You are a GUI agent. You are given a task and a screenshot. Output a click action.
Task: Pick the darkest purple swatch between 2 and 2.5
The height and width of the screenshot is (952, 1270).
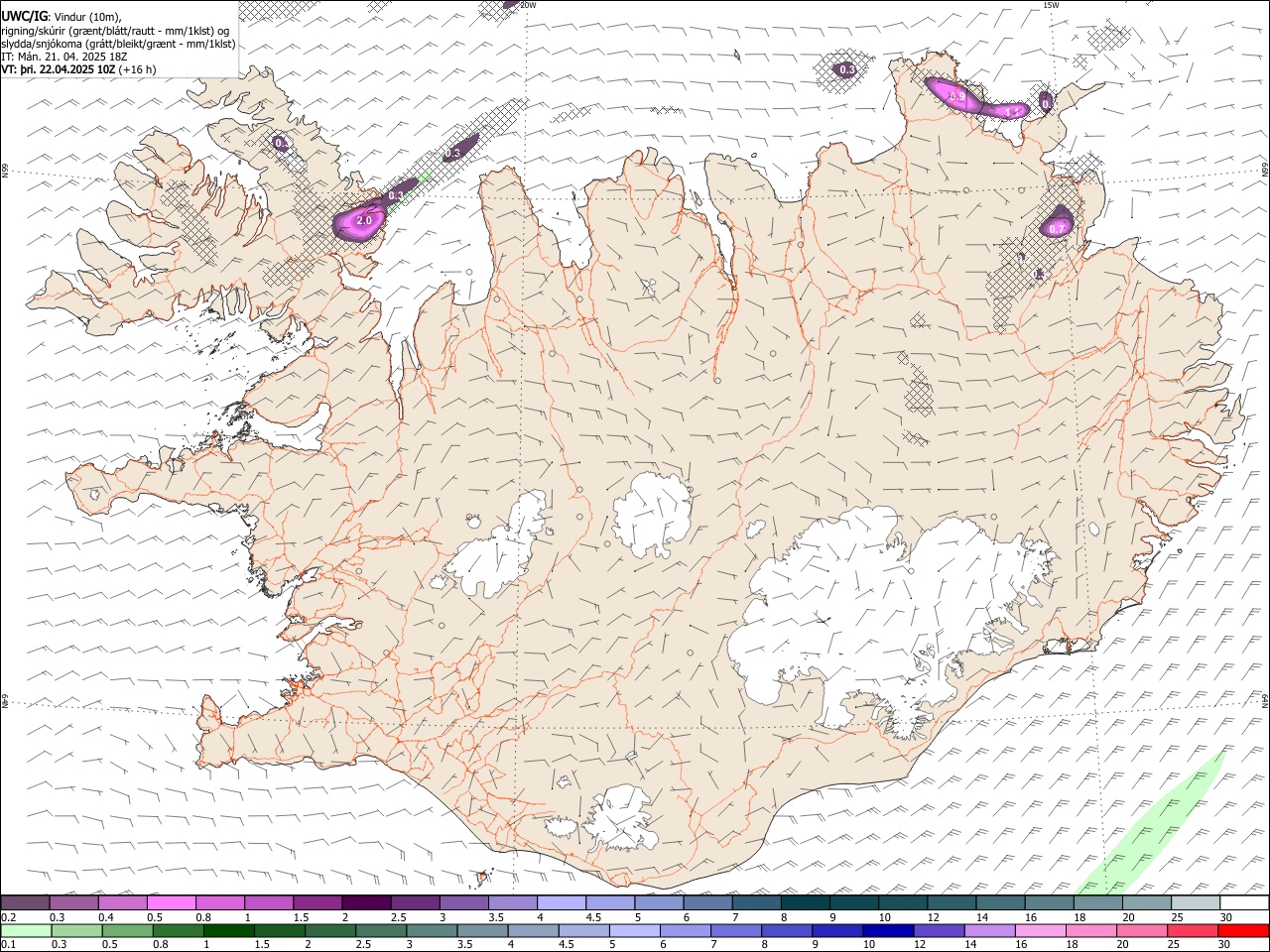pyautogui.click(x=366, y=902)
